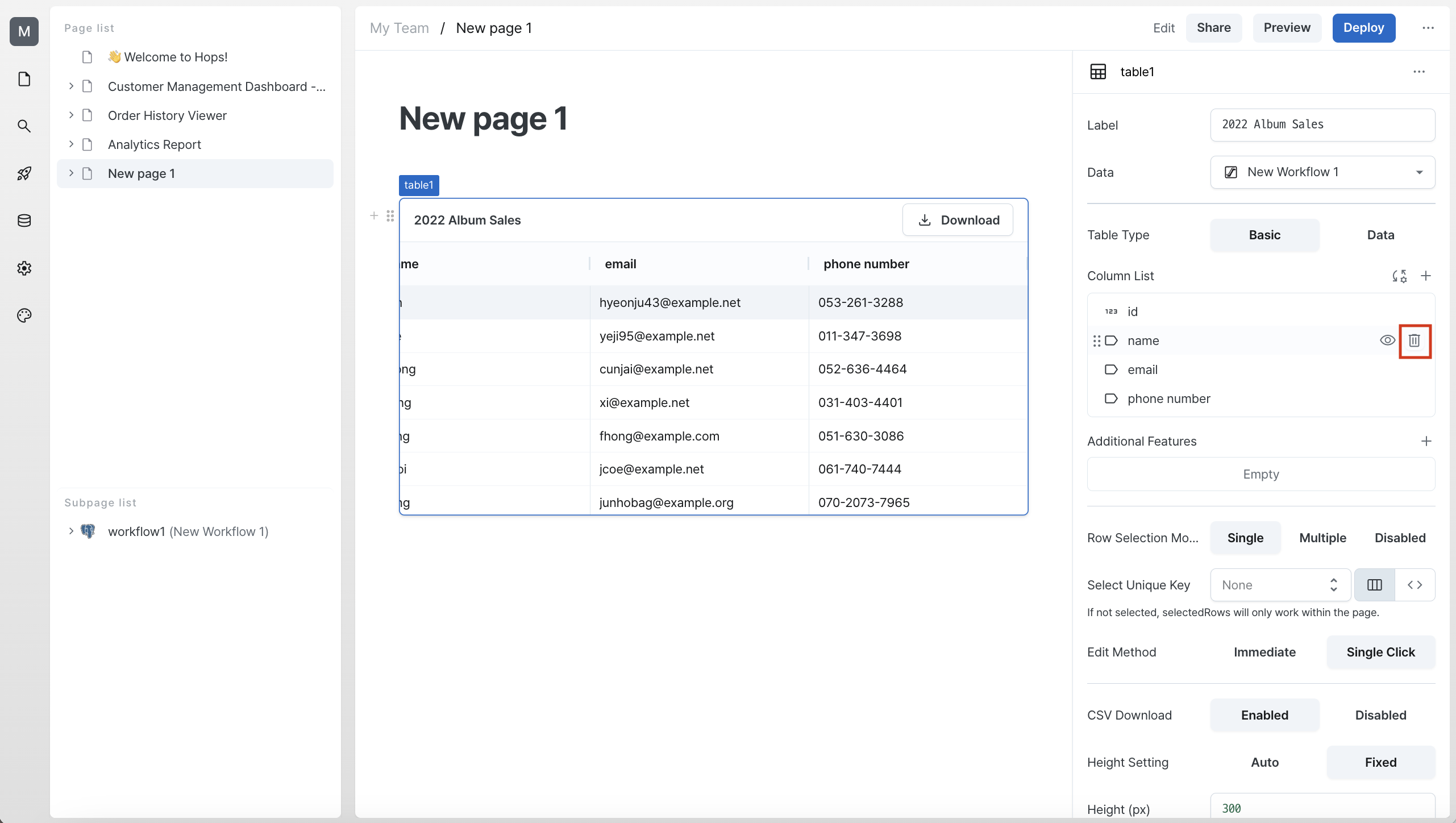Click the Share button
Image resolution: width=1456 pixels, height=823 pixels.
coord(1213,28)
